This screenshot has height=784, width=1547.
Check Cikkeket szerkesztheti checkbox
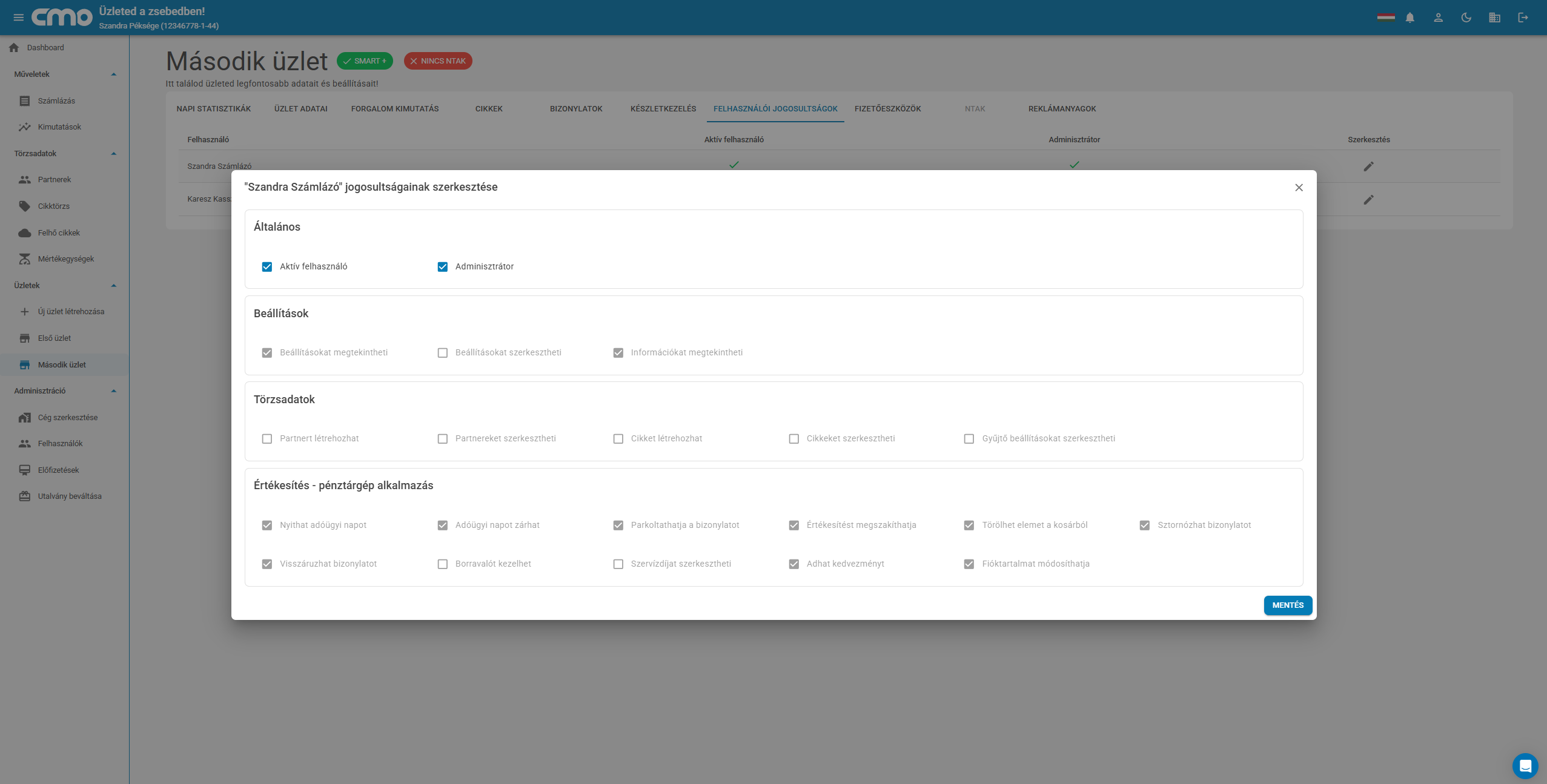[794, 439]
